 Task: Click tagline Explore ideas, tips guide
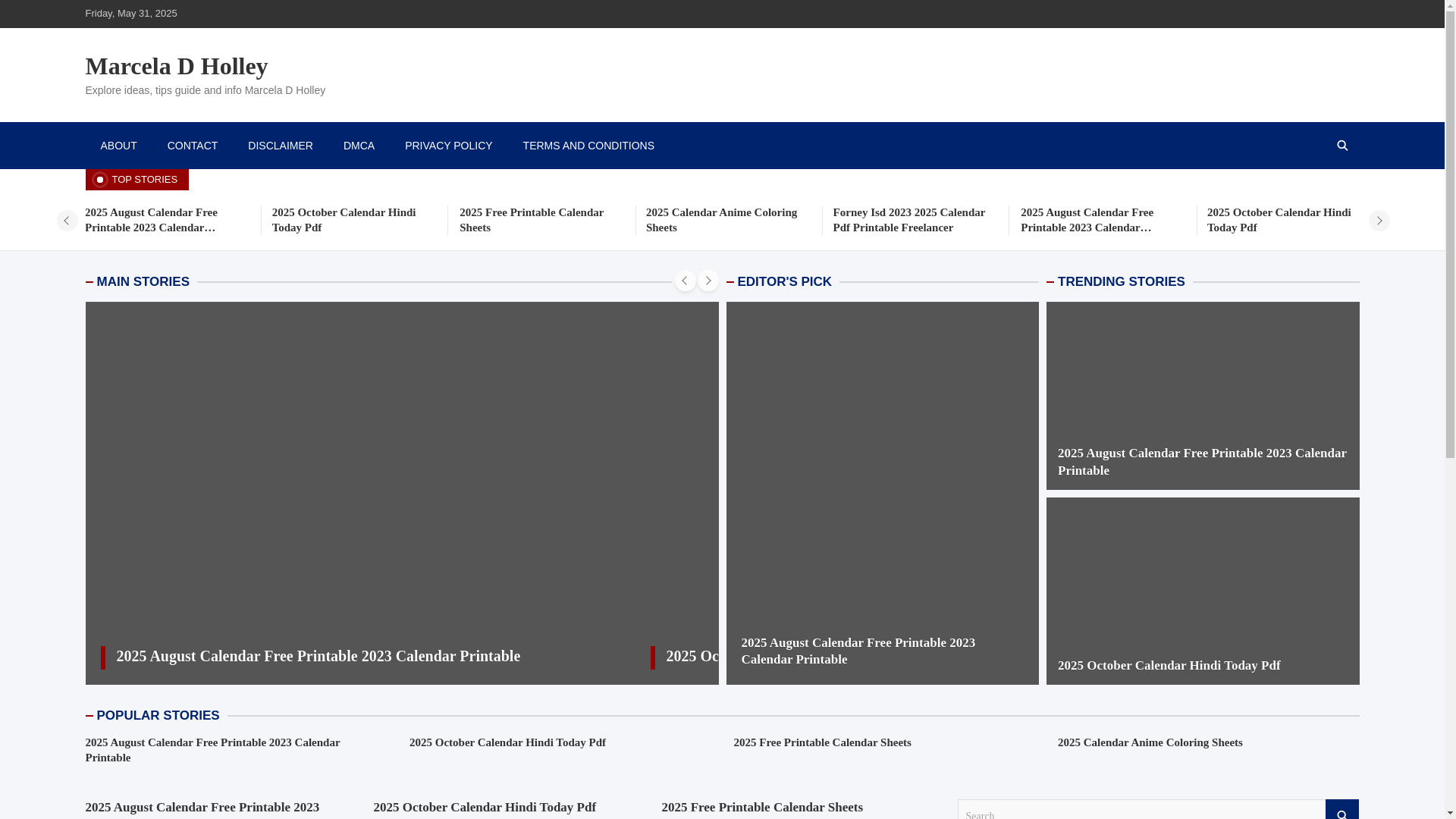click(205, 90)
